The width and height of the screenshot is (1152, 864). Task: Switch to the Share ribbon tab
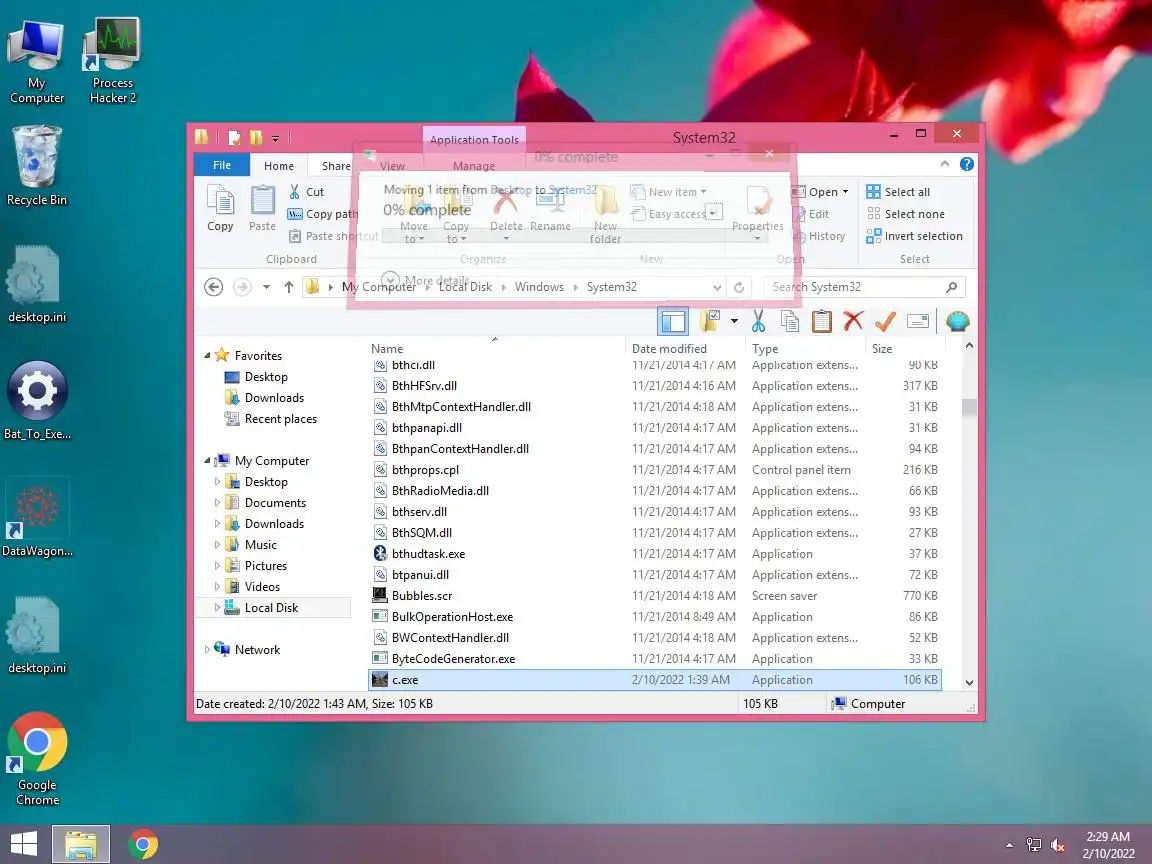click(336, 166)
